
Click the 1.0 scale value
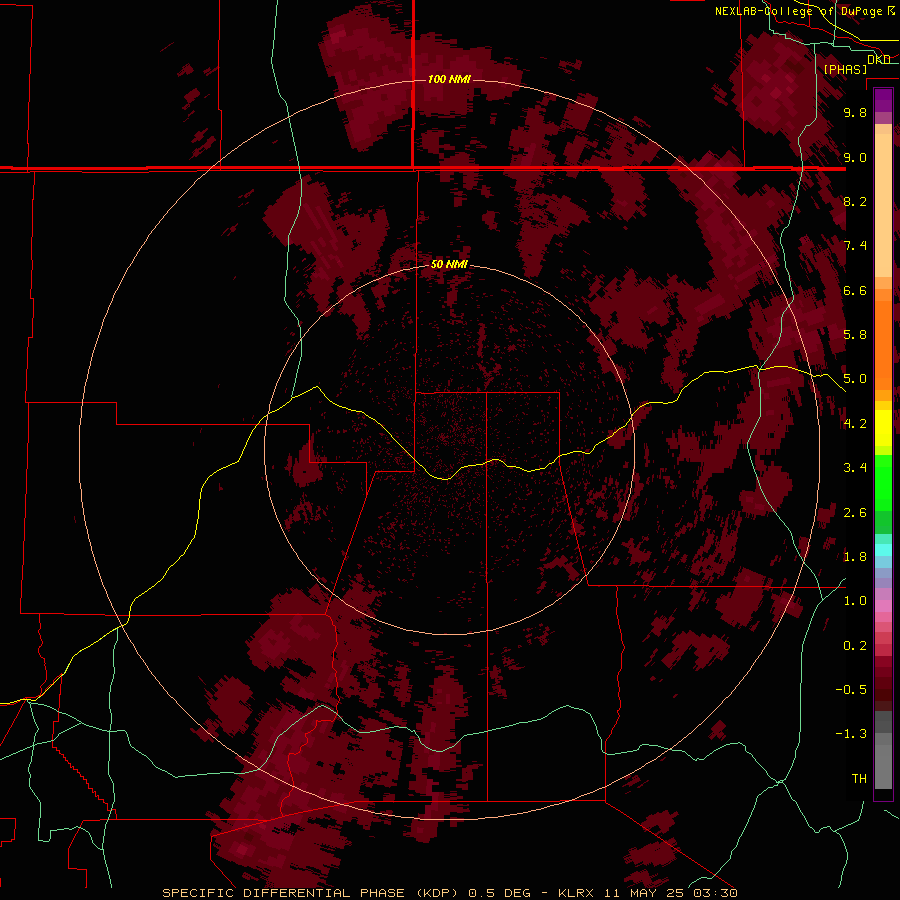[x=855, y=601]
